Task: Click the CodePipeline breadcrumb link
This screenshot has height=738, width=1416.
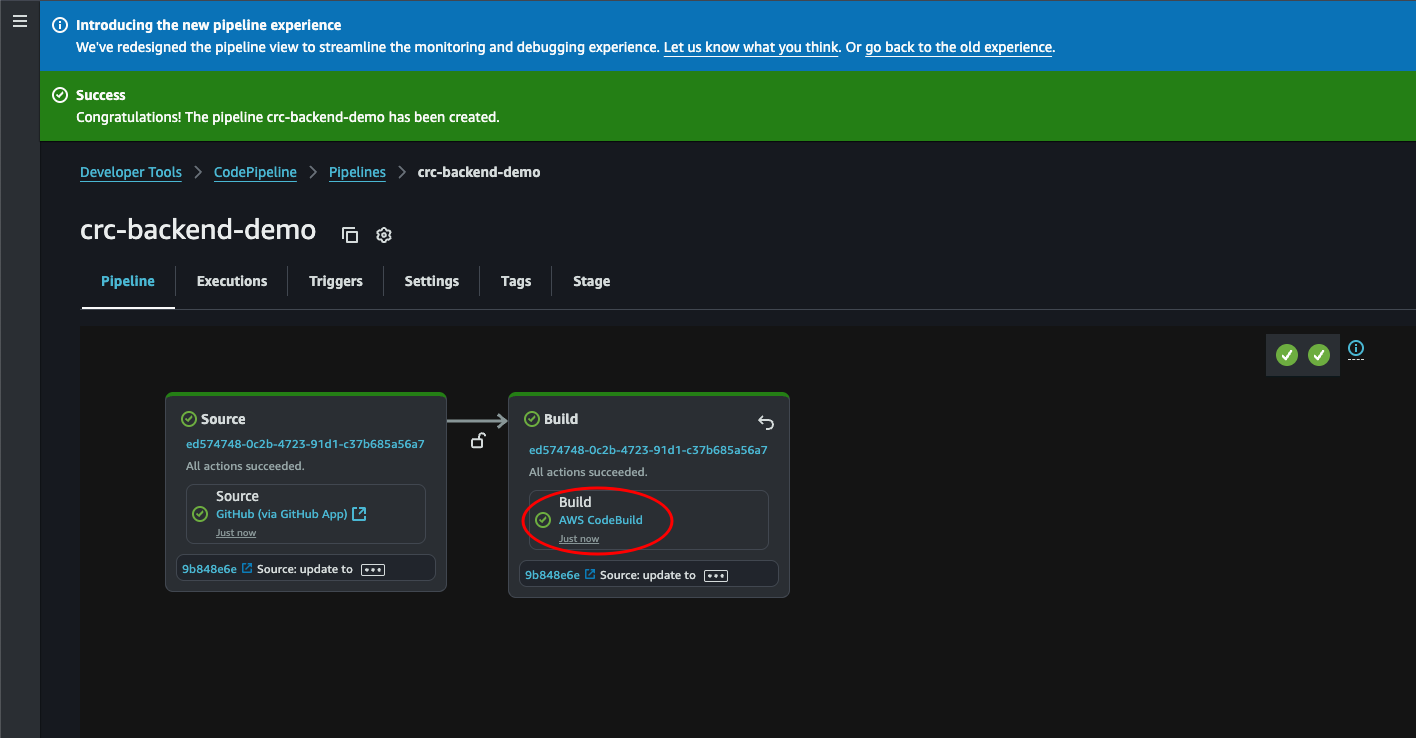Action: point(255,172)
